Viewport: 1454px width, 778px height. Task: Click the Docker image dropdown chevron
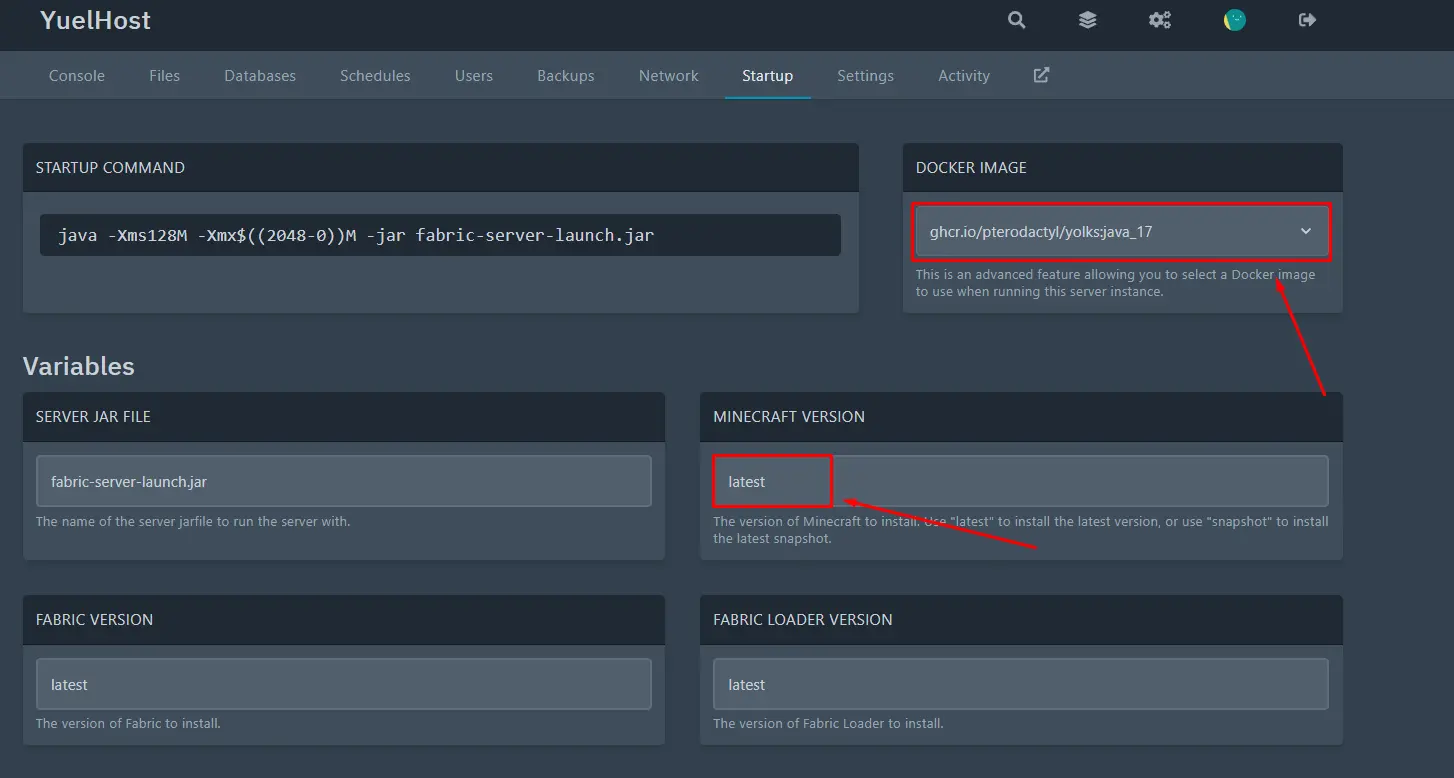point(1305,231)
